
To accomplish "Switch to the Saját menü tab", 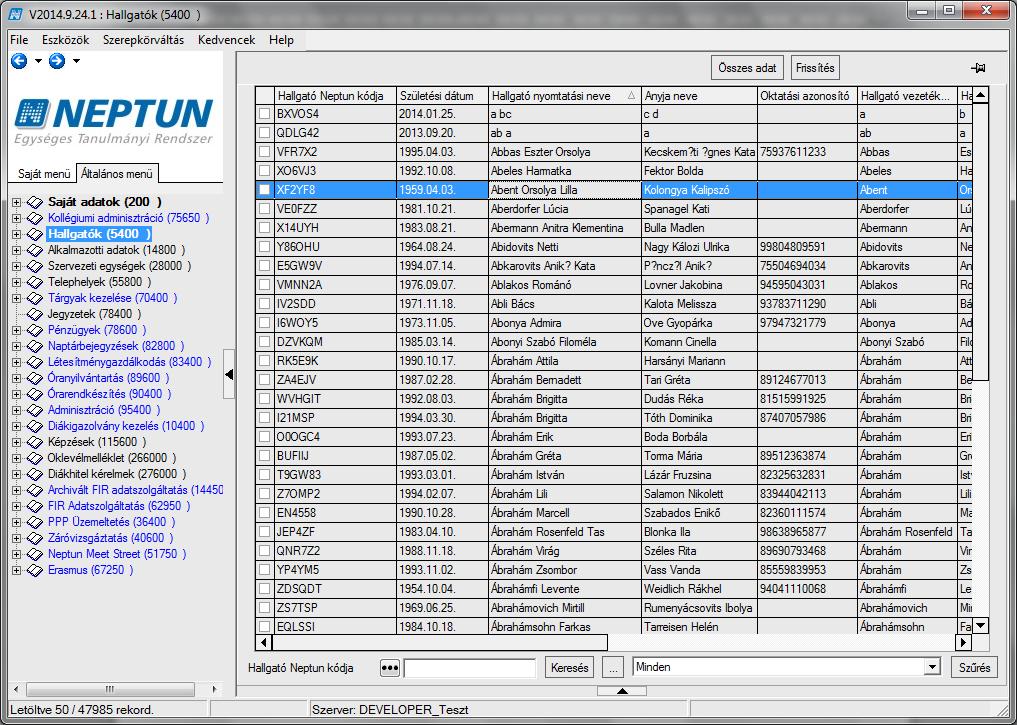I will coord(44,174).
